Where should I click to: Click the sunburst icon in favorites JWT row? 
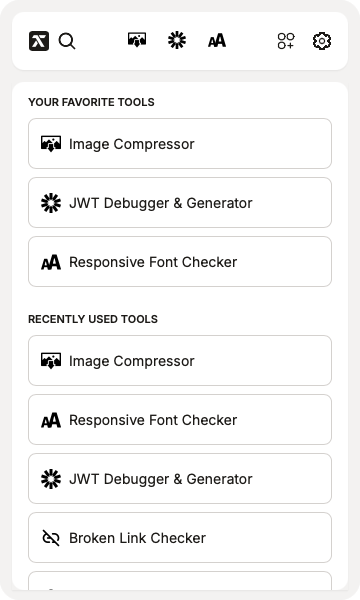(x=51, y=203)
